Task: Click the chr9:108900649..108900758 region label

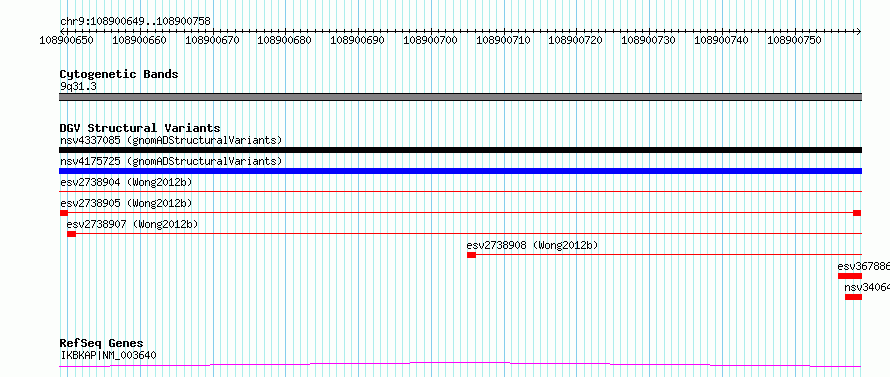Action: click(135, 22)
